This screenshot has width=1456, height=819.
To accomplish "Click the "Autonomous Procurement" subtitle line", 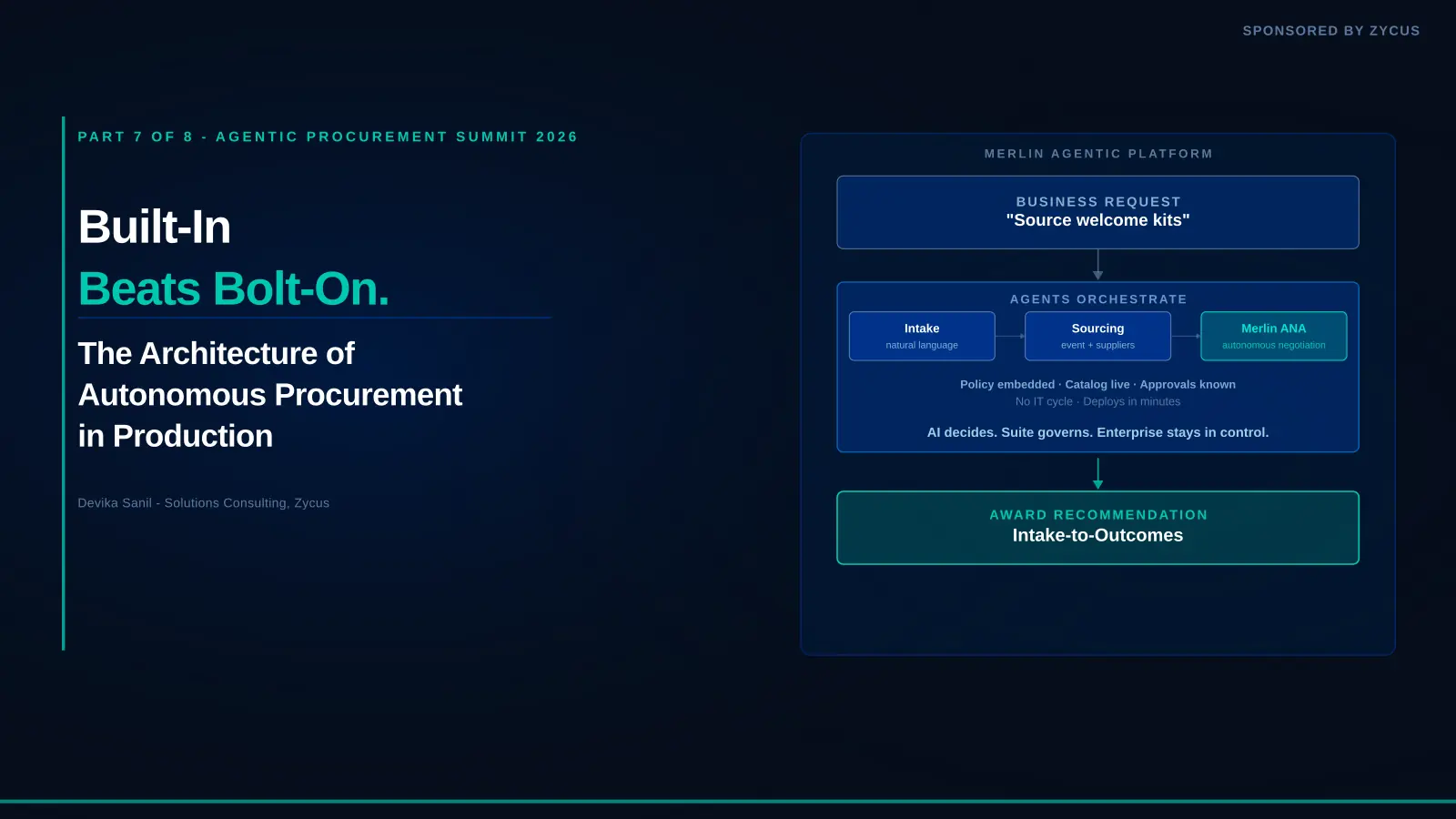I will pos(270,395).
